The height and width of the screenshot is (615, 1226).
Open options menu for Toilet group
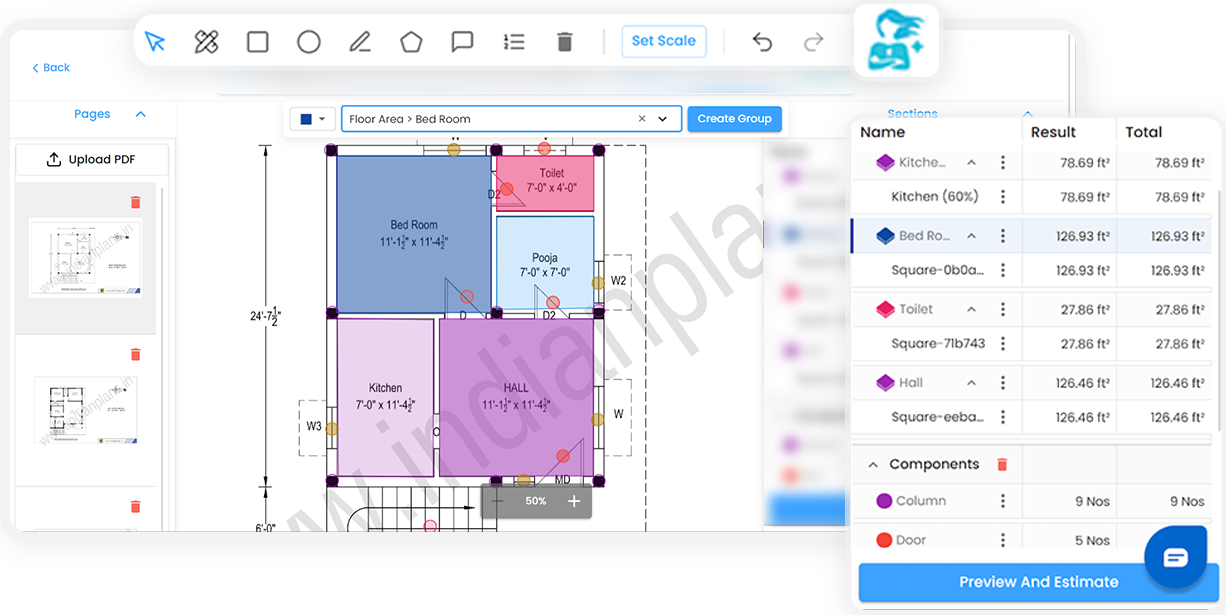pyautogui.click(x=1003, y=310)
